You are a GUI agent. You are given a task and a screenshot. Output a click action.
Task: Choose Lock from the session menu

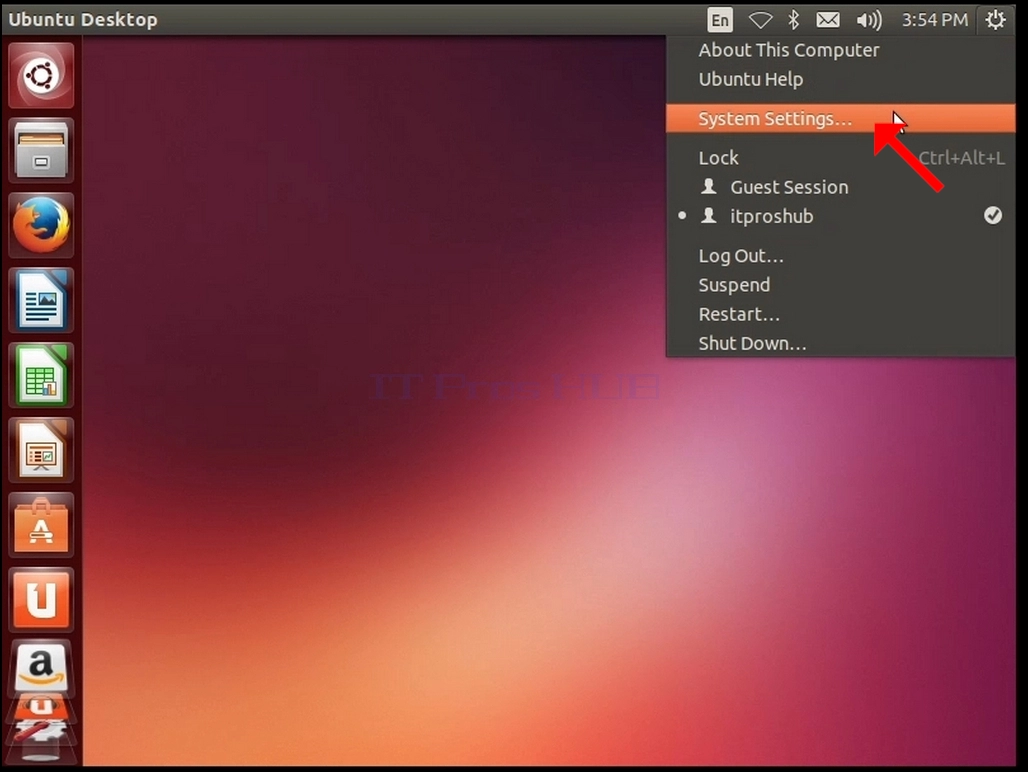coord(840,158)
